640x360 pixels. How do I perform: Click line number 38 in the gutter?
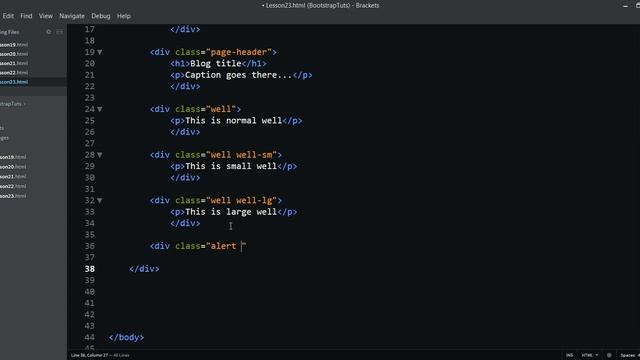pos(89,269)
